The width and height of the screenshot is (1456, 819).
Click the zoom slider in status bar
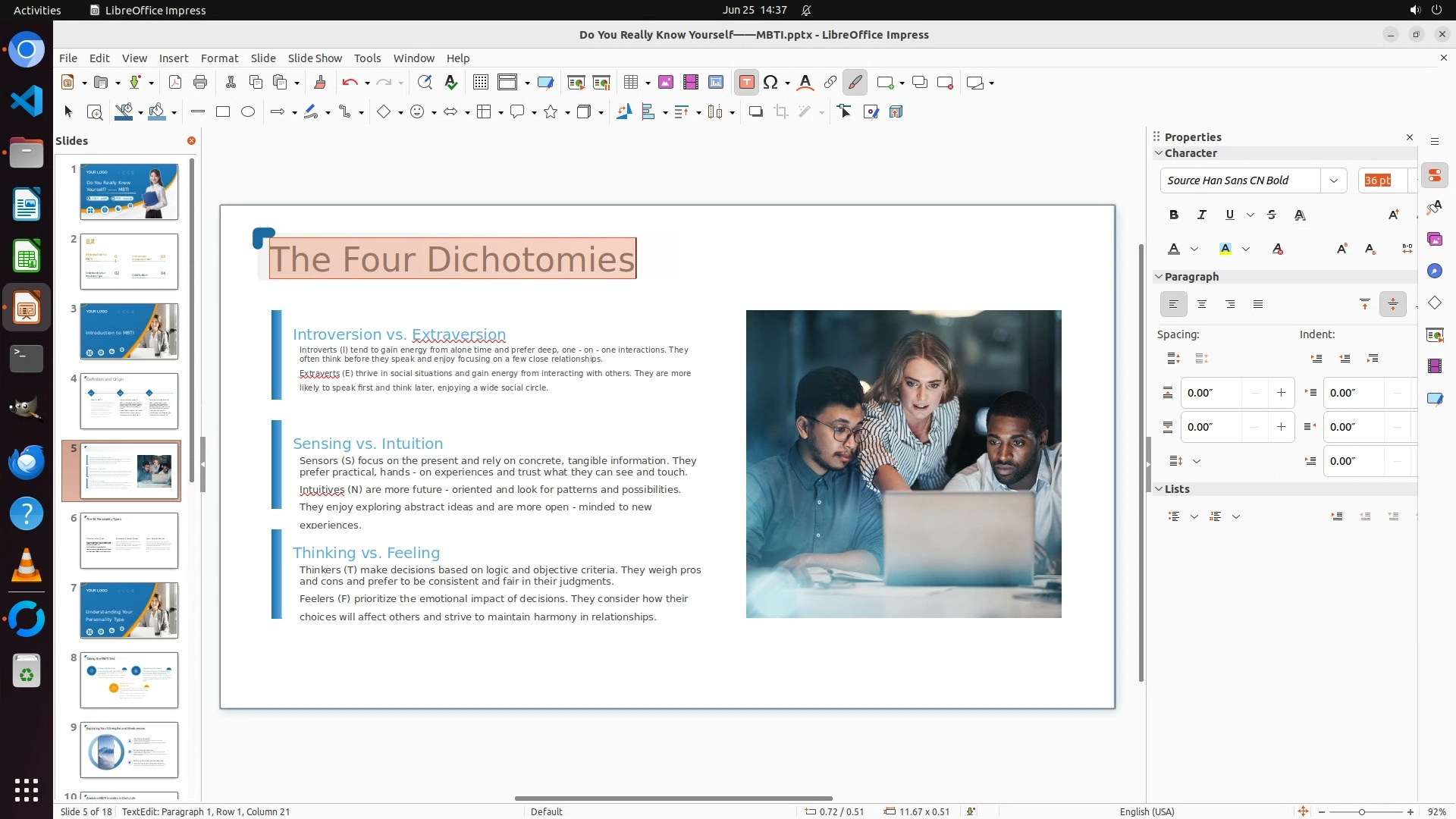pyautogui.click(x=1362, y=812)
